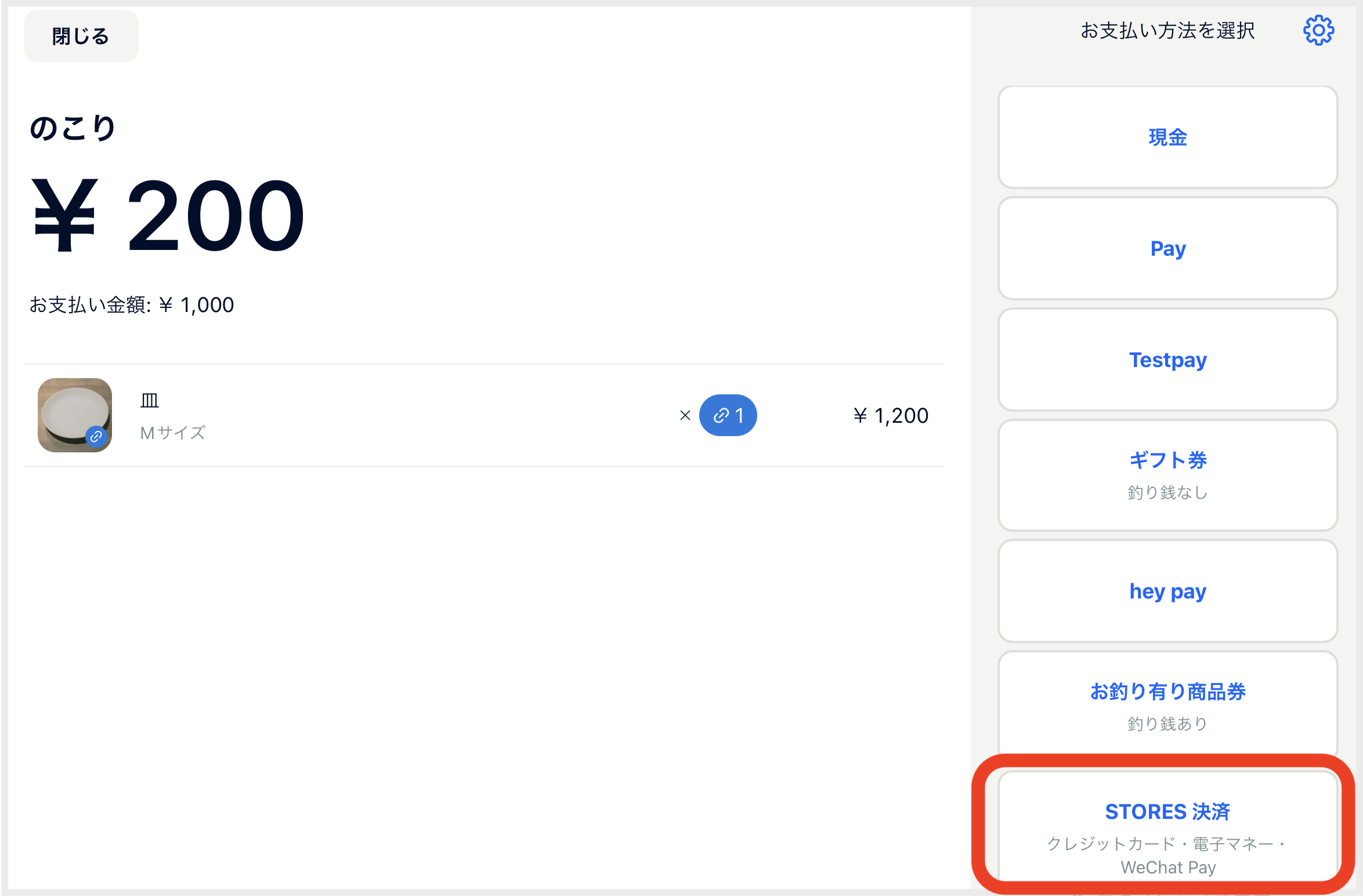Click the お支払い方法を選択 heading
Viewport: 1363px width, 896px height.
pos(1167,30)
